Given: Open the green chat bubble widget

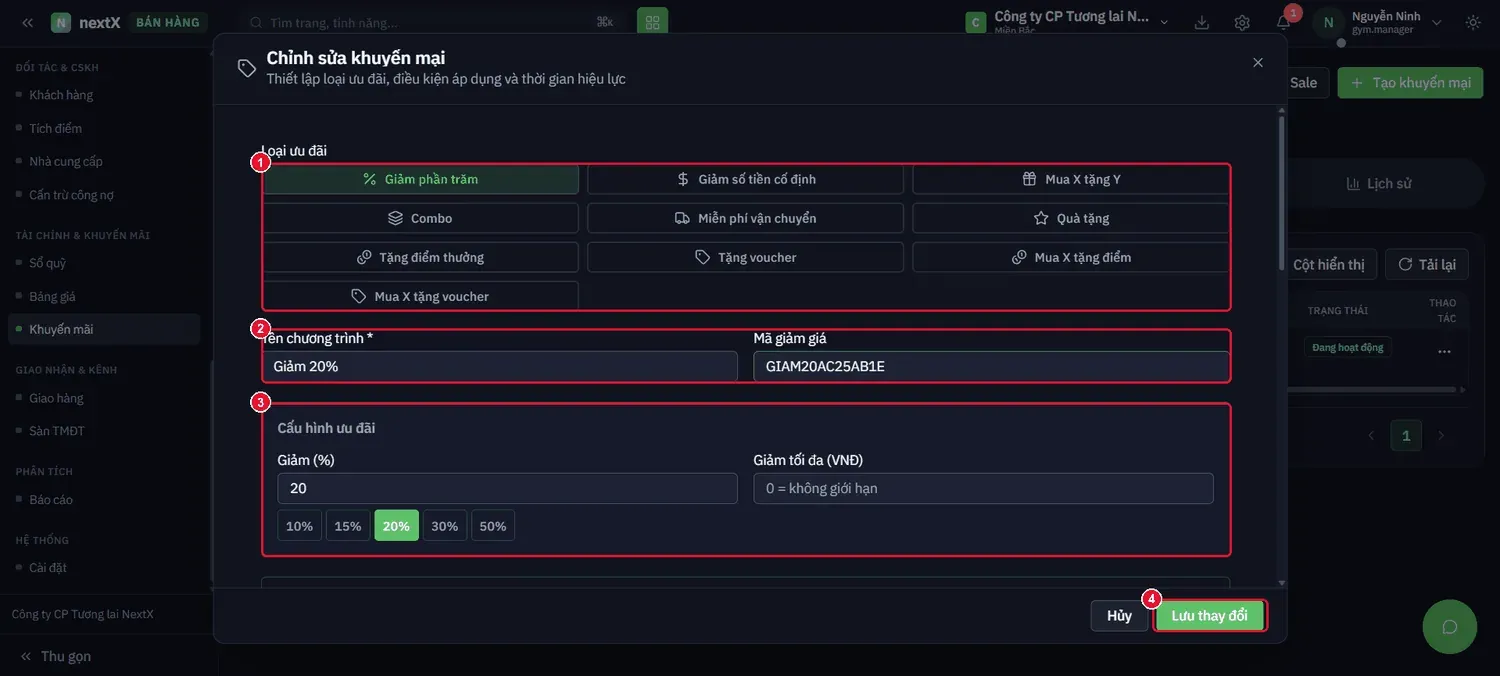Looking at the screenshot, I should [x=1449, y=627].
